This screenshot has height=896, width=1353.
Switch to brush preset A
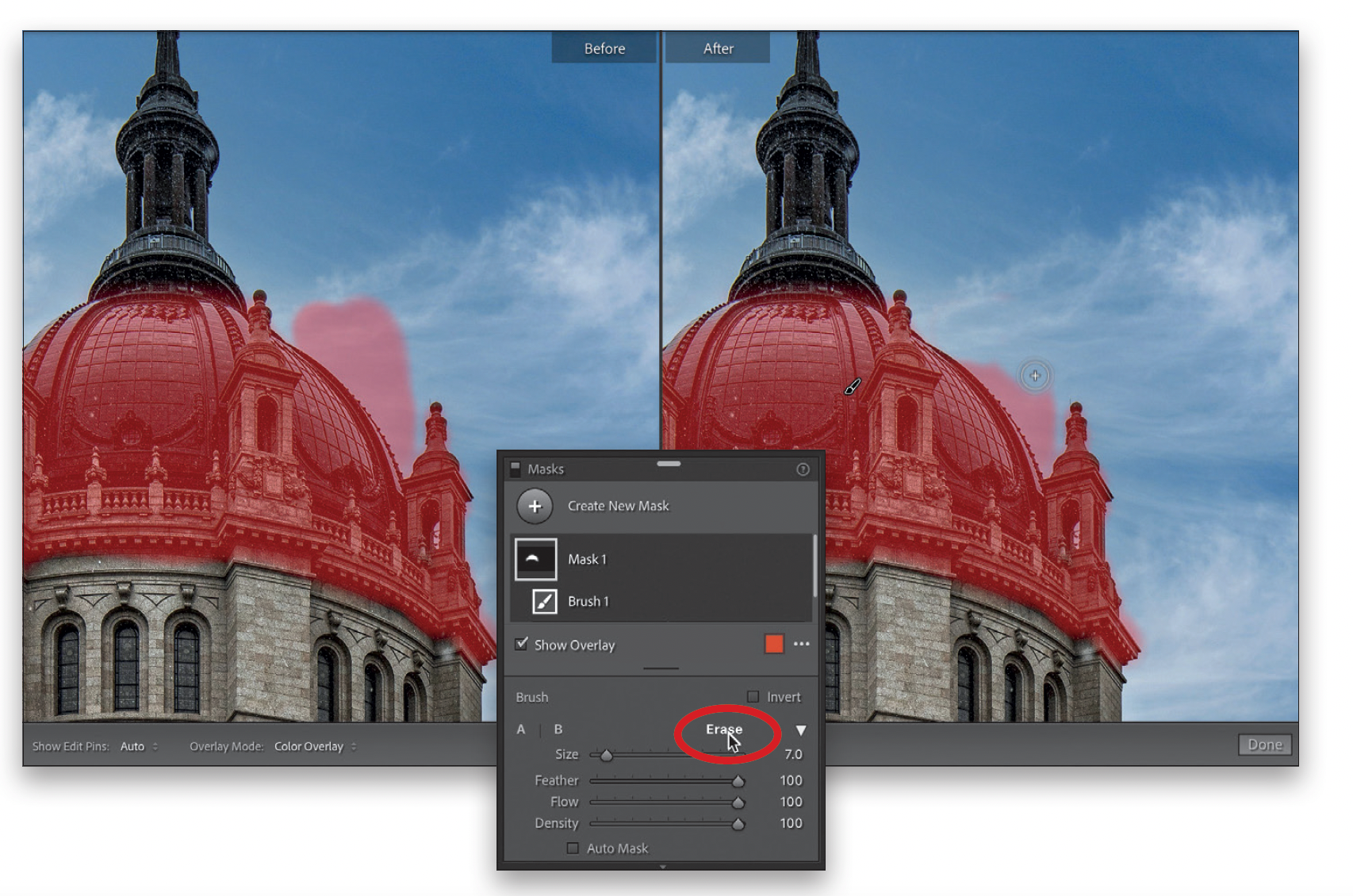tap(521, 729)
